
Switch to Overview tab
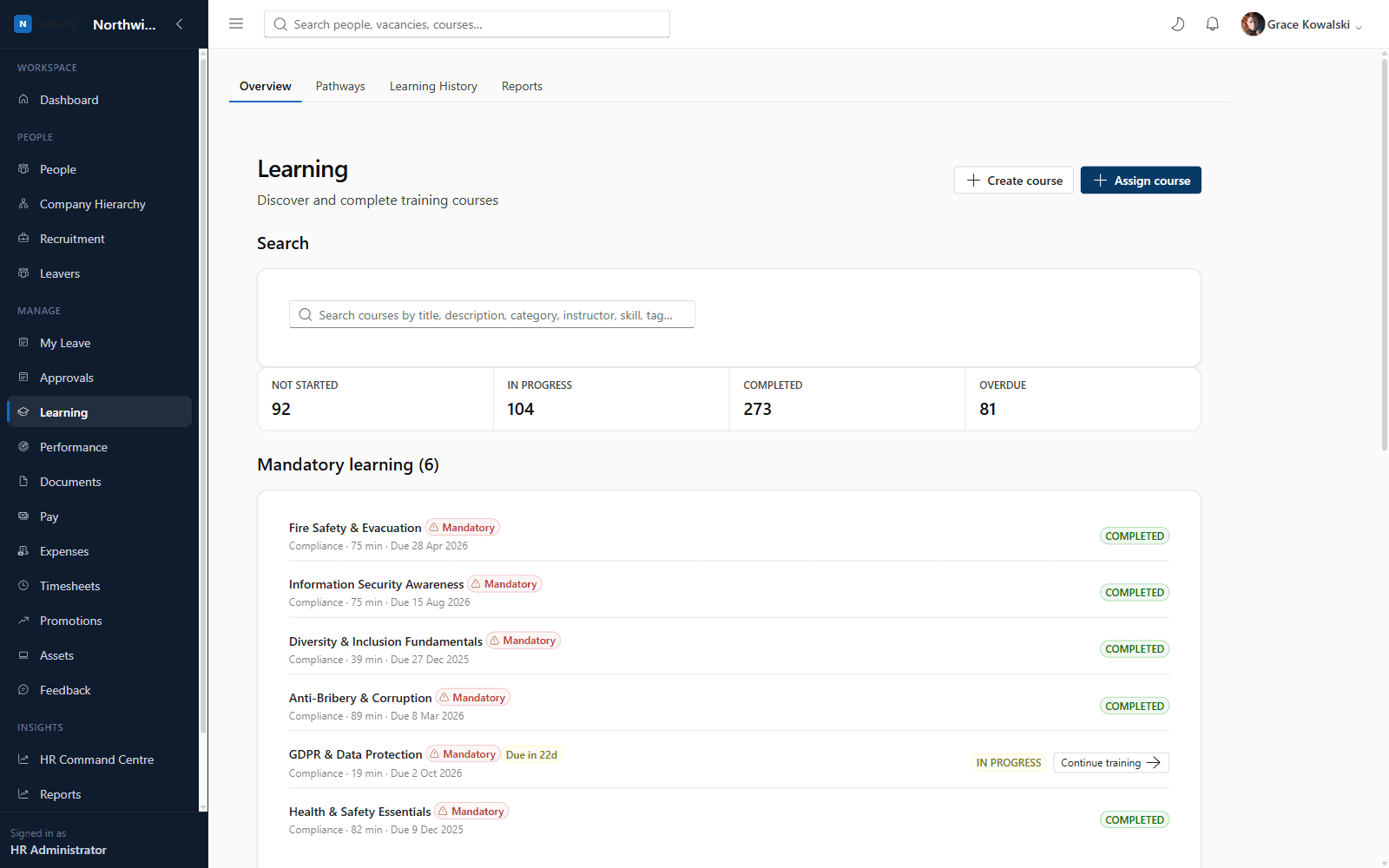266,86
